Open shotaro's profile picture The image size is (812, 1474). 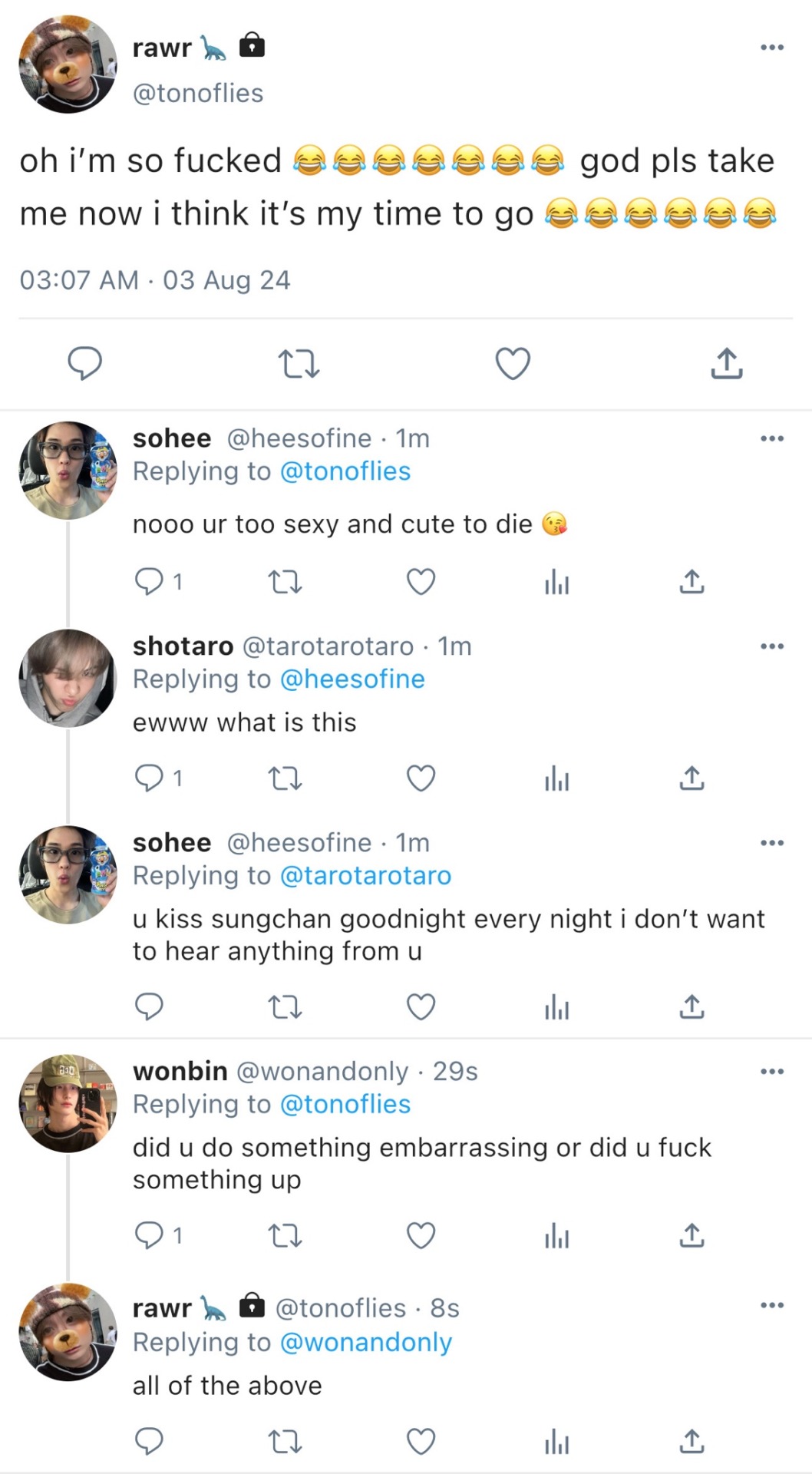tap(68, 678)
